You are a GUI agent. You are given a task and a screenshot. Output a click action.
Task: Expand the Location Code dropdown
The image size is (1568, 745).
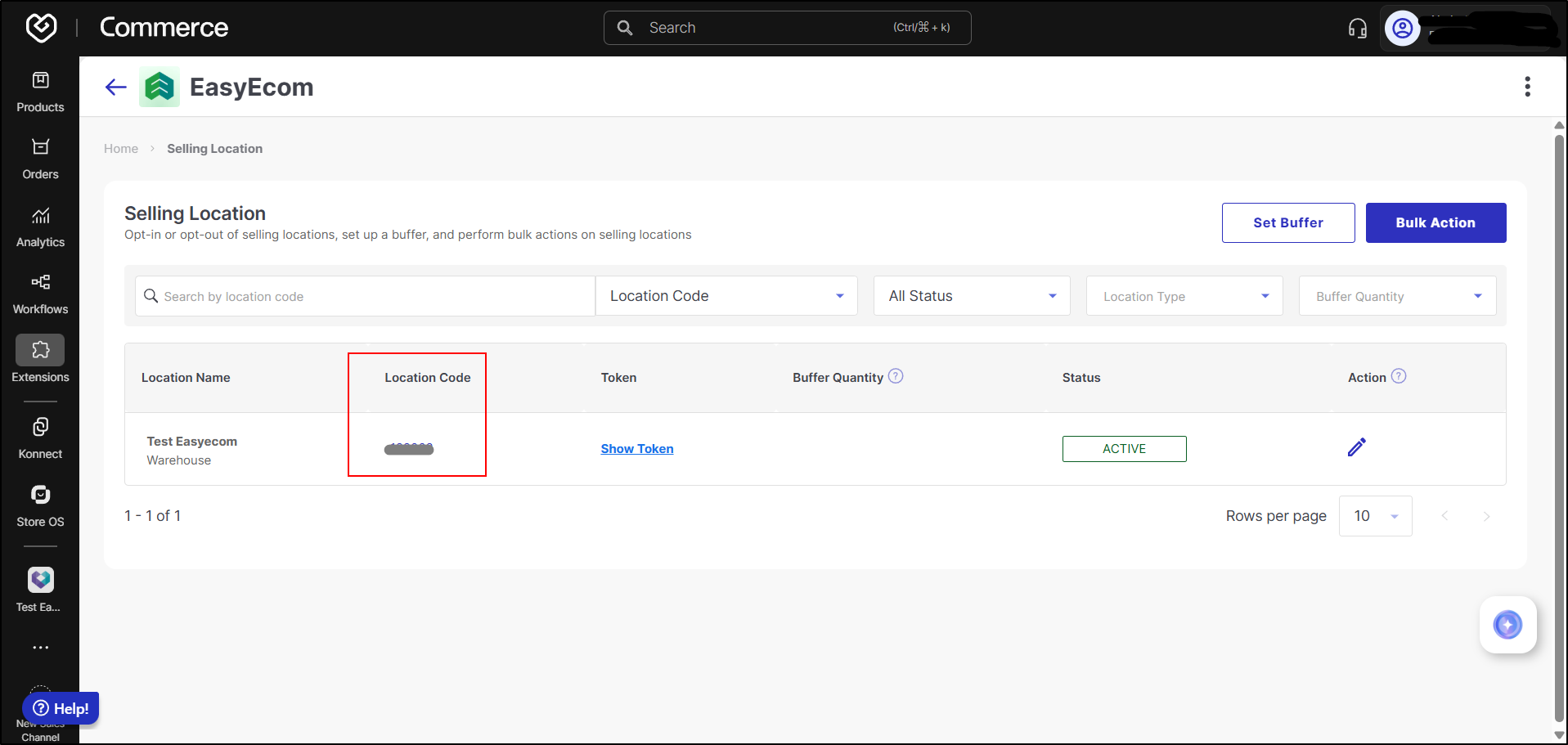tap(726, 296)
